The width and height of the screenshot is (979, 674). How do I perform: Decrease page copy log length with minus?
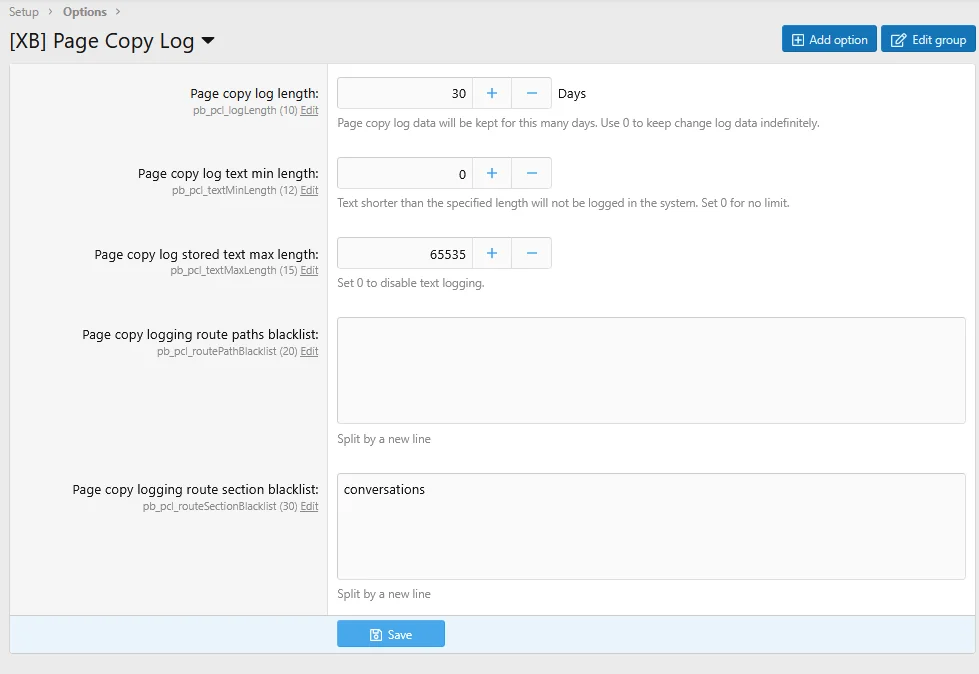[531, 93]
